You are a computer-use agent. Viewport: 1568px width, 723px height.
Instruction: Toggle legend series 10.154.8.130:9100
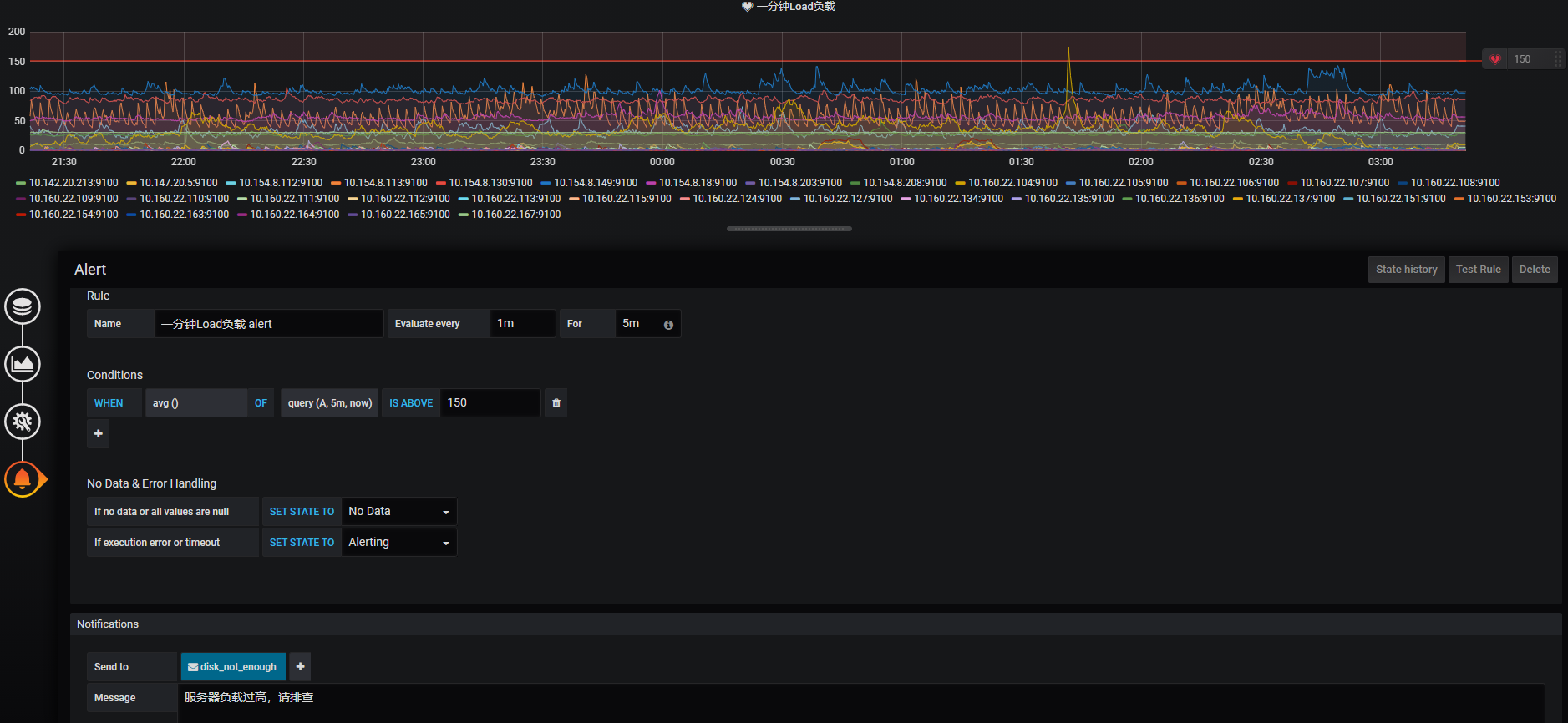point(490,183)
